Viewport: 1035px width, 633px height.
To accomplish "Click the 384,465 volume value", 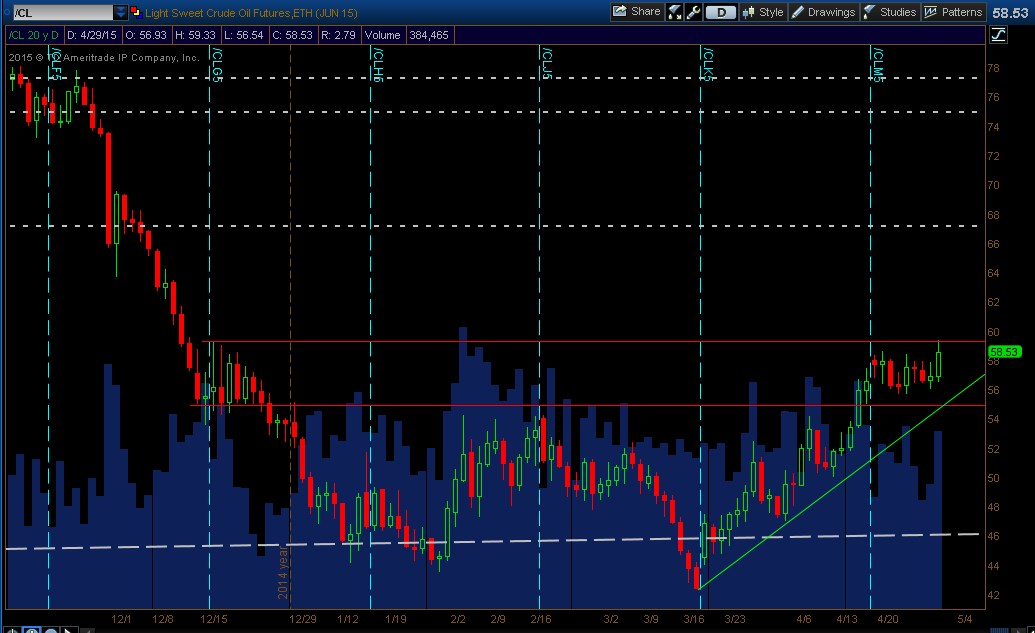I will (x=429, y=35).
